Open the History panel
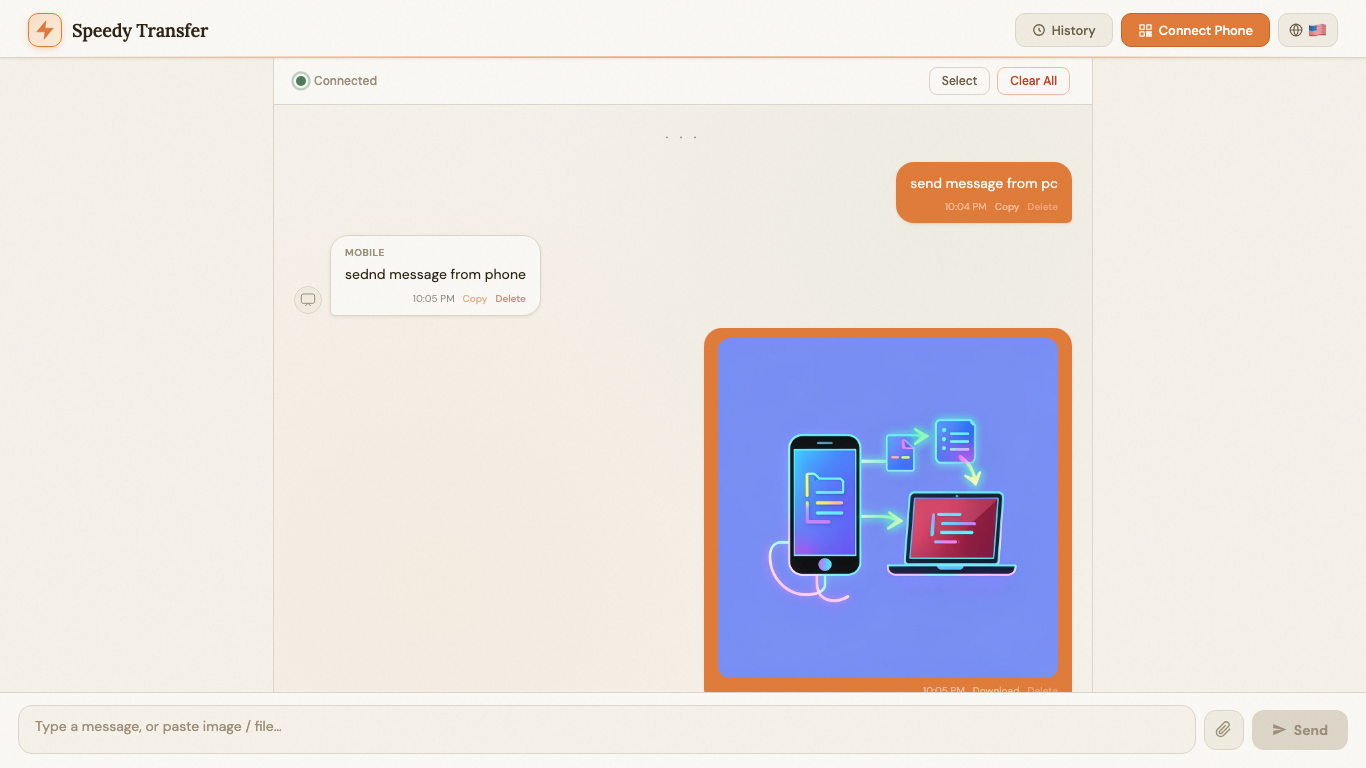The height and width of the screenshot is (768, 1366). [x=1064, y=30]
